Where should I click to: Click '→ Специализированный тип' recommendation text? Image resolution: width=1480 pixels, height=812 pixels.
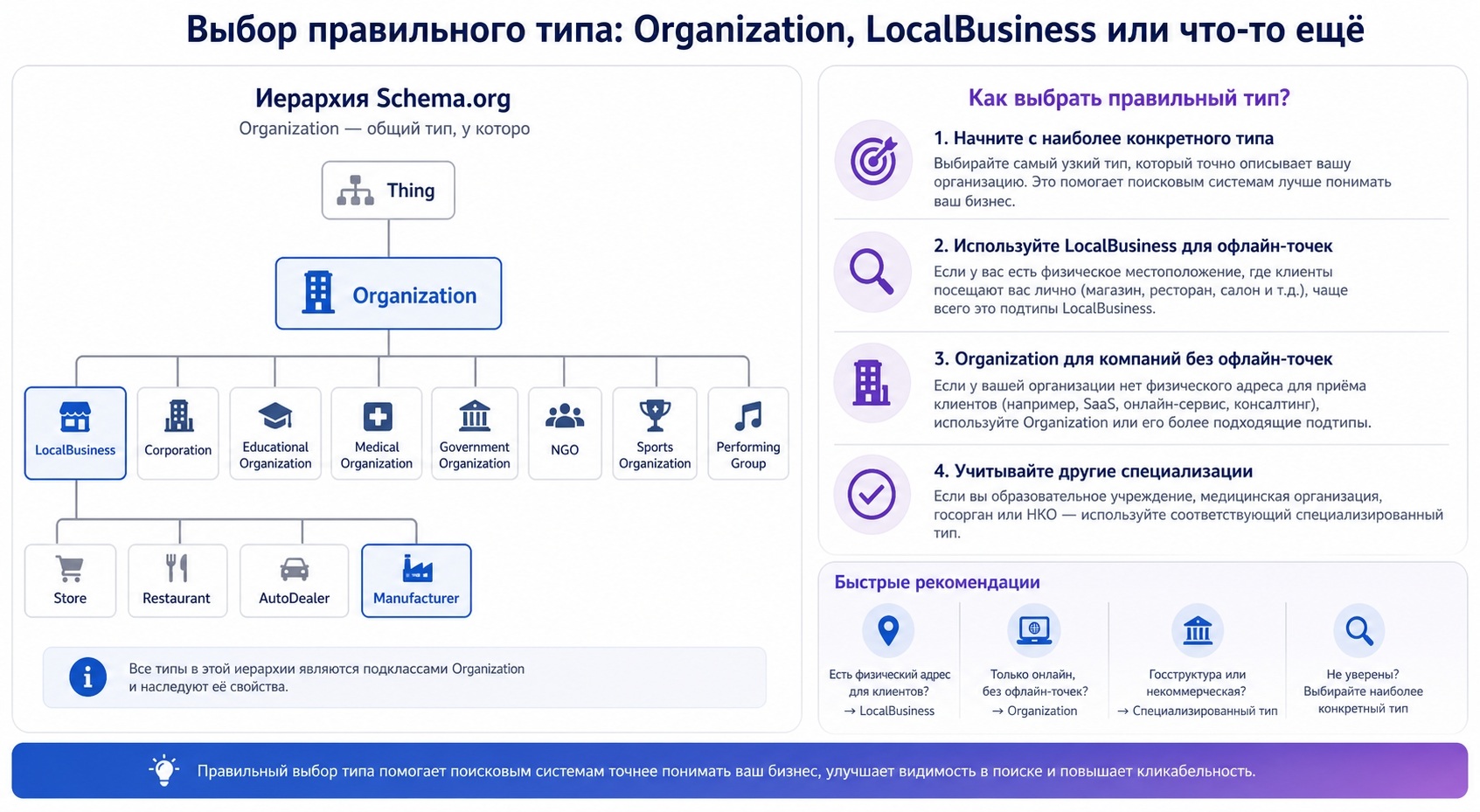(x=1198, y=711)
